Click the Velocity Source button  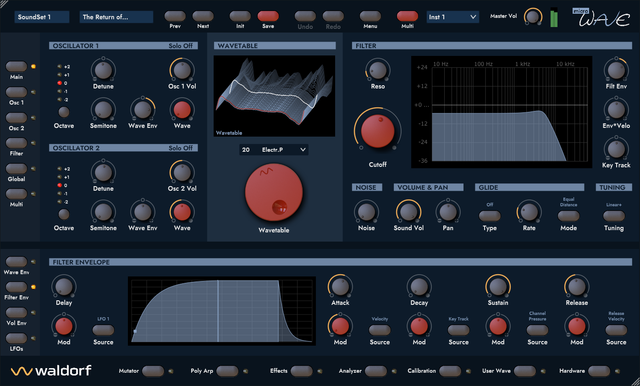tap(380, 330)
